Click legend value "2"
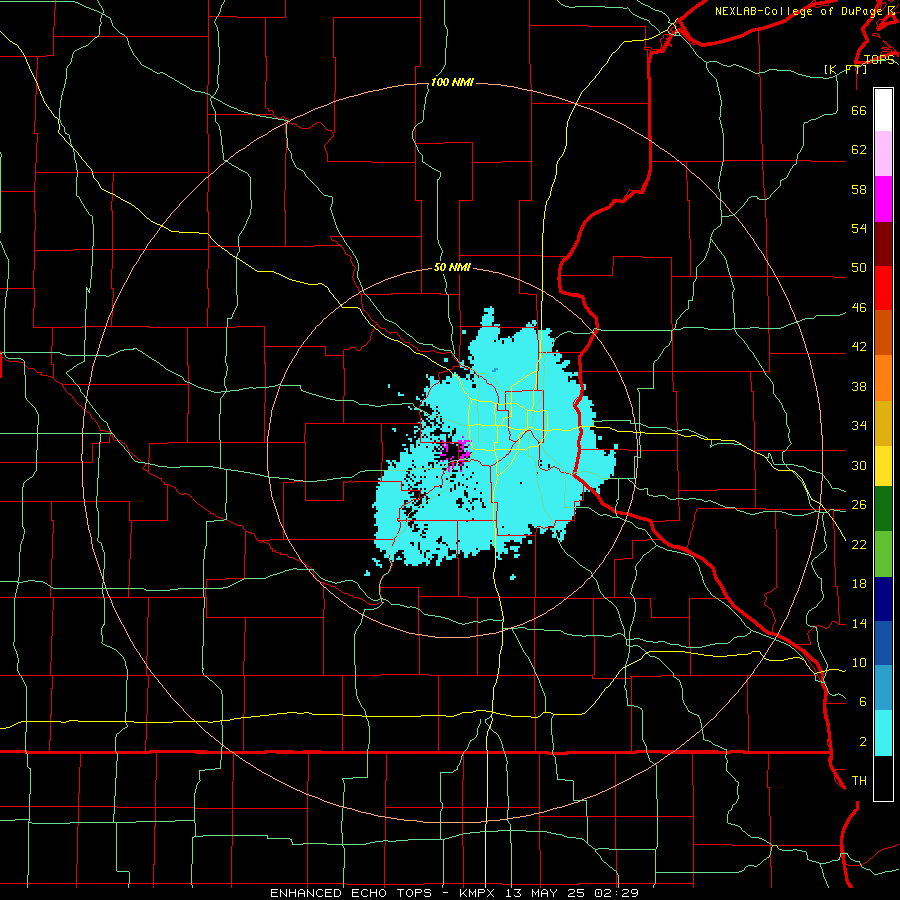The width and height of the screenshot is (900, 900). [863, 742]
